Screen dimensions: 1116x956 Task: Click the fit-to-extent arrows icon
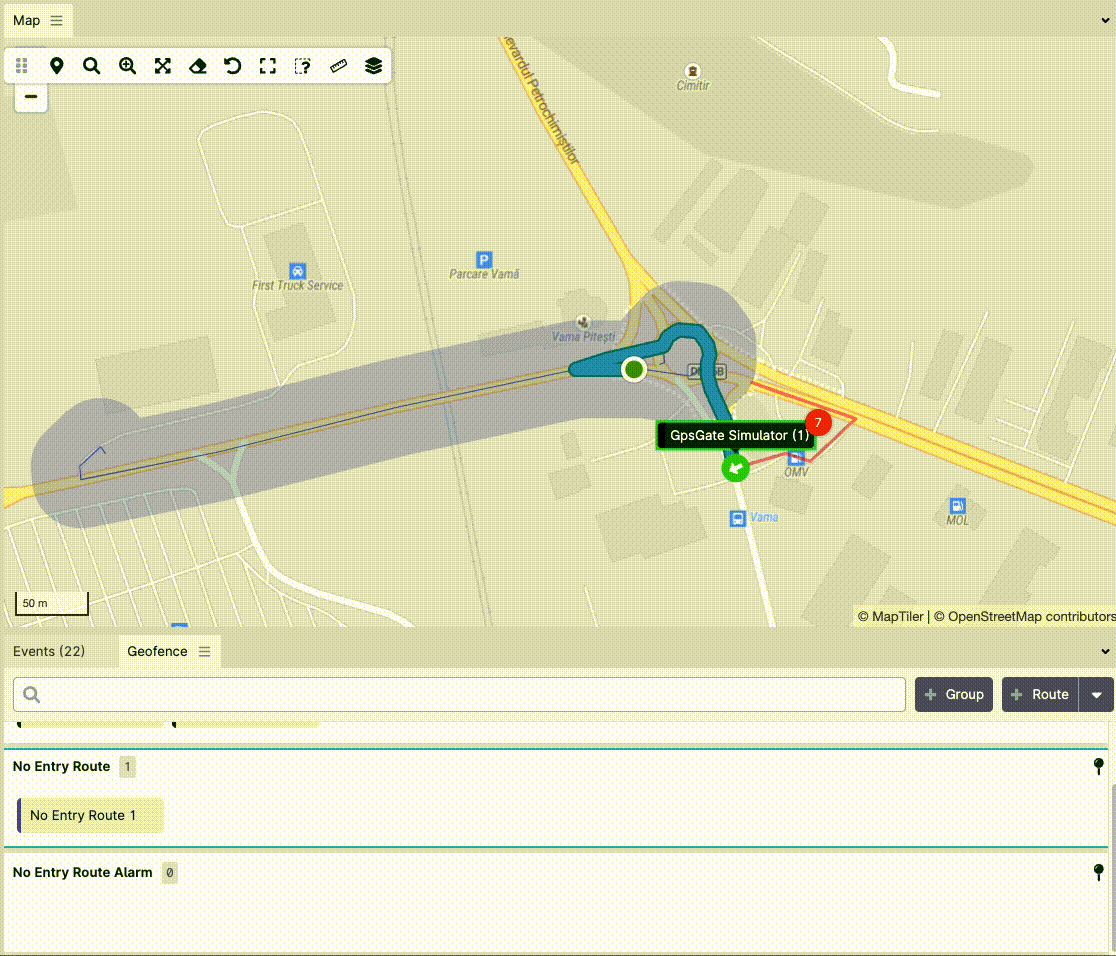162,66
